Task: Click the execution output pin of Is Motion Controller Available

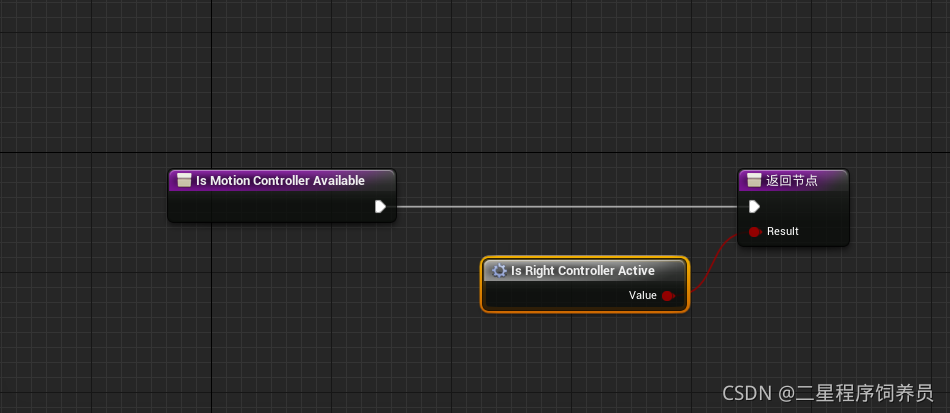Action: (380, 206)
